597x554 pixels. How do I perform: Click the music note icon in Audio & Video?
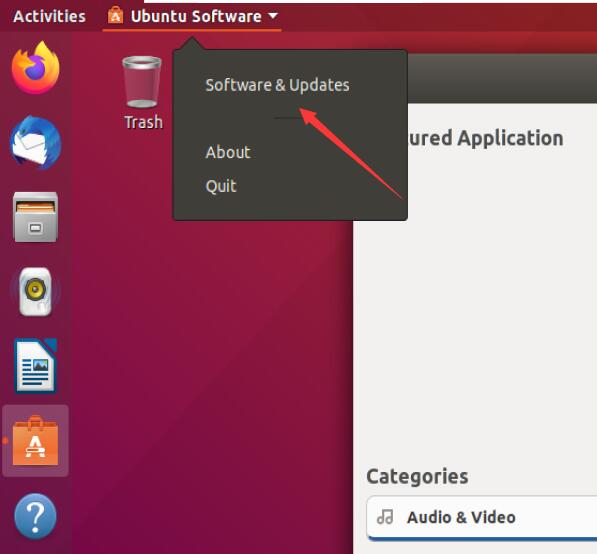[x=385, y=517]
